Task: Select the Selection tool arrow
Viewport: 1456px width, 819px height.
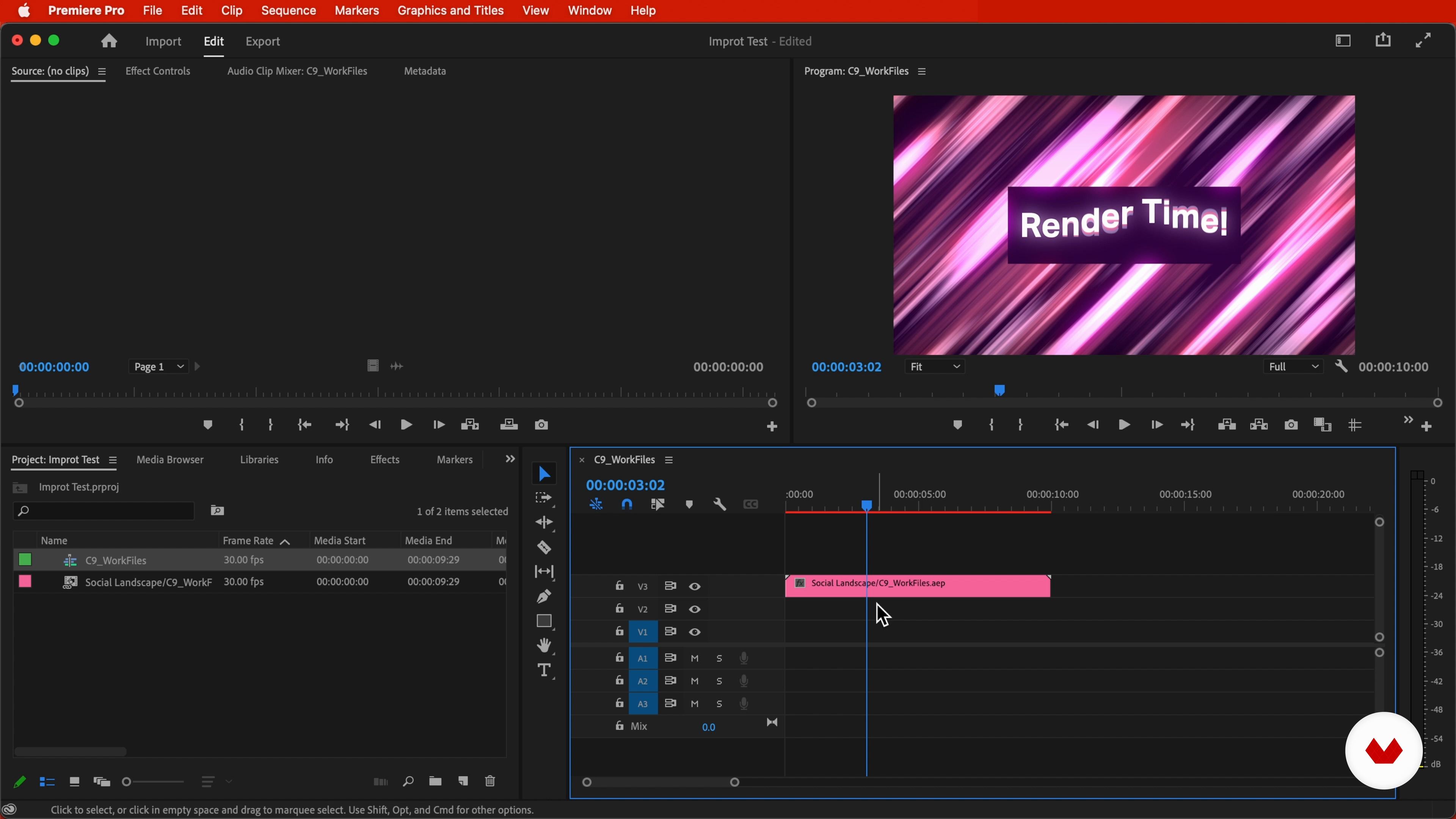Action: pos(544,474)
